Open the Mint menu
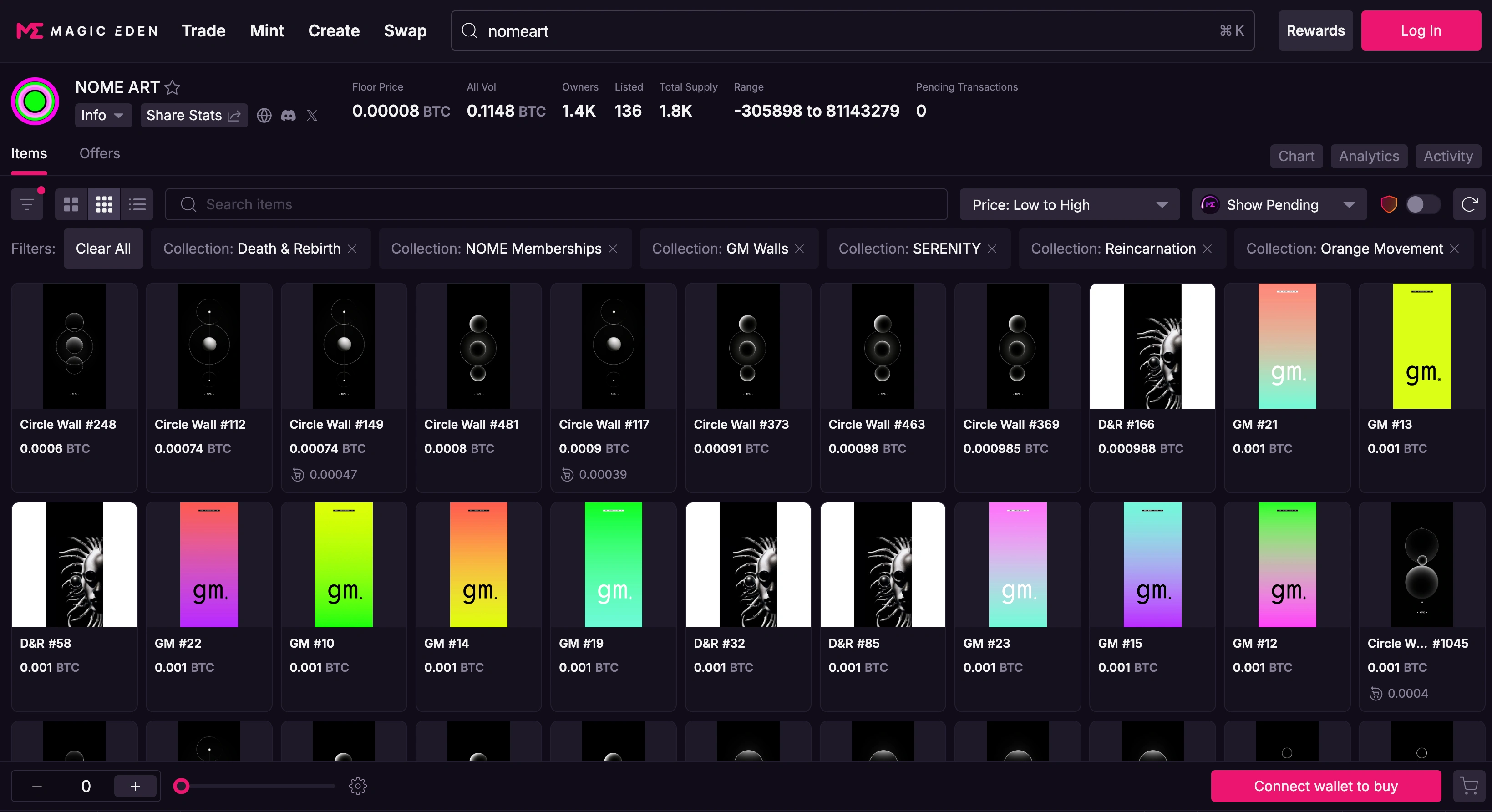Screen dimensions: 1492x812 coord(266,30)
